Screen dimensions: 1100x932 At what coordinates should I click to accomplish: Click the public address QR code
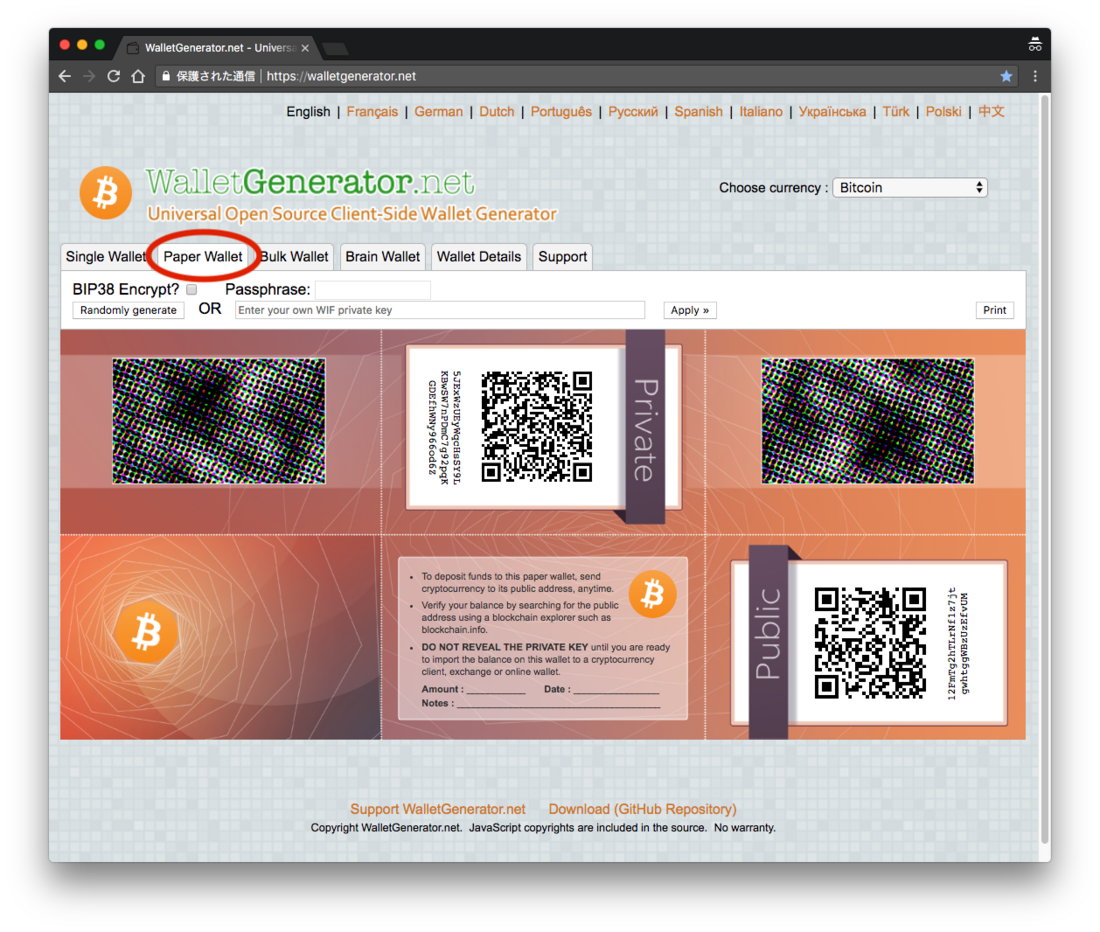pyautogui.click(x=870, y=643)
